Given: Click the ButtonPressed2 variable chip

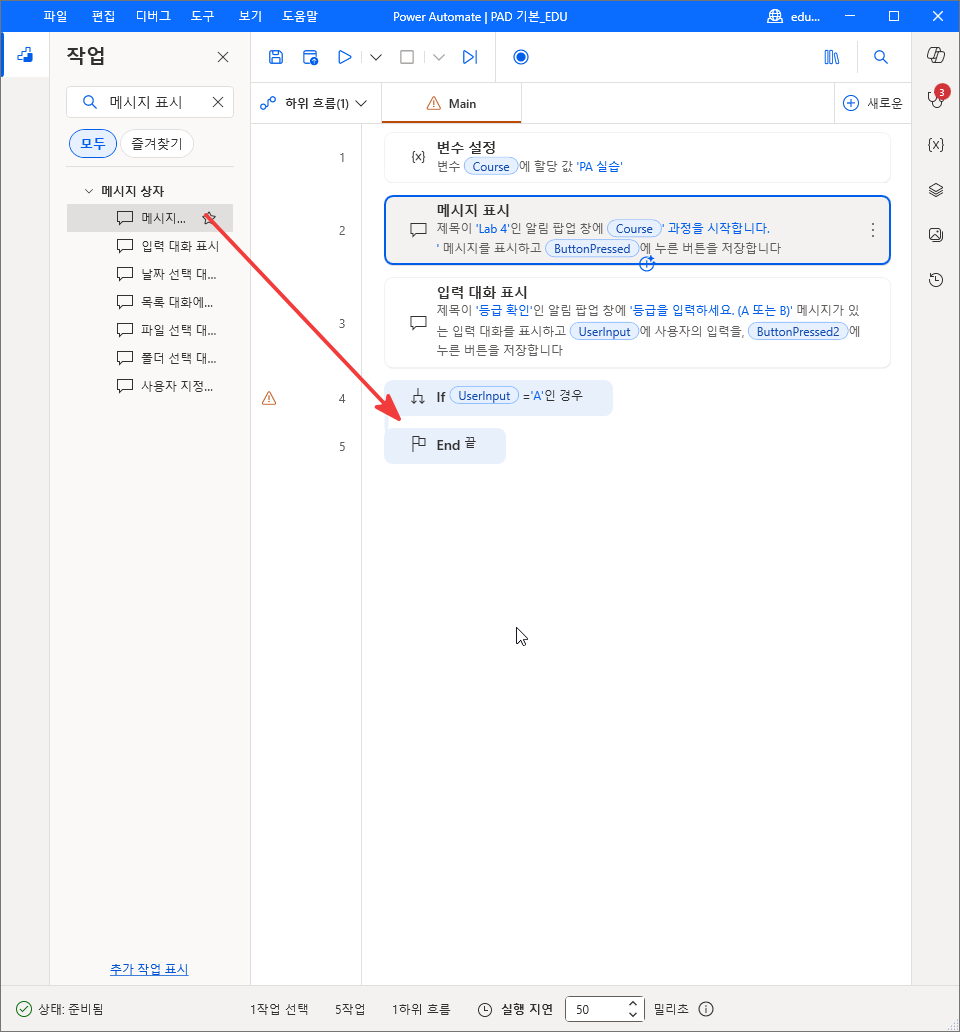Looking at the screenshot, I should click(x=797, y=332).
